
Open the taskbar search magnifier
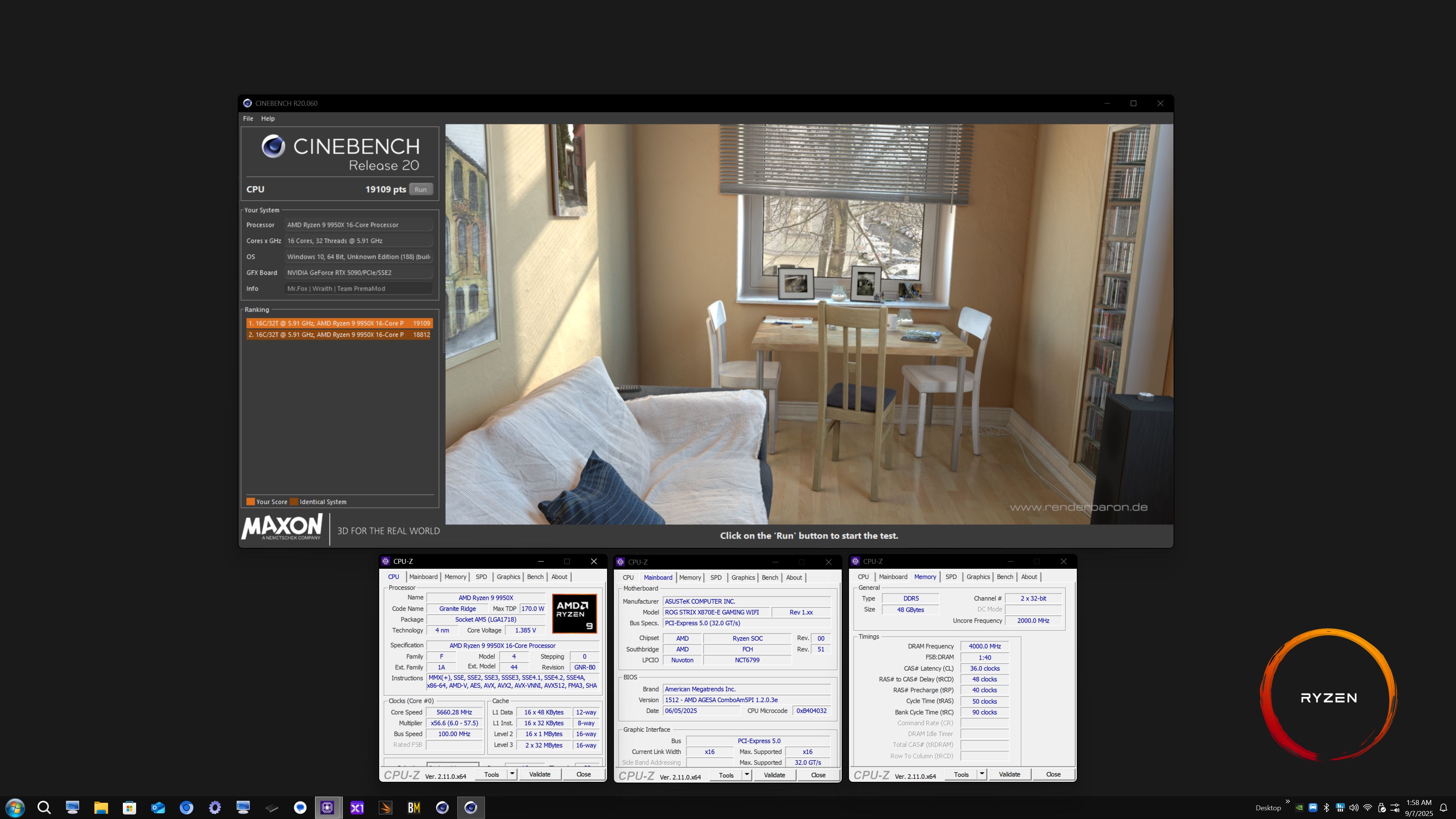(x=44, y=807)
